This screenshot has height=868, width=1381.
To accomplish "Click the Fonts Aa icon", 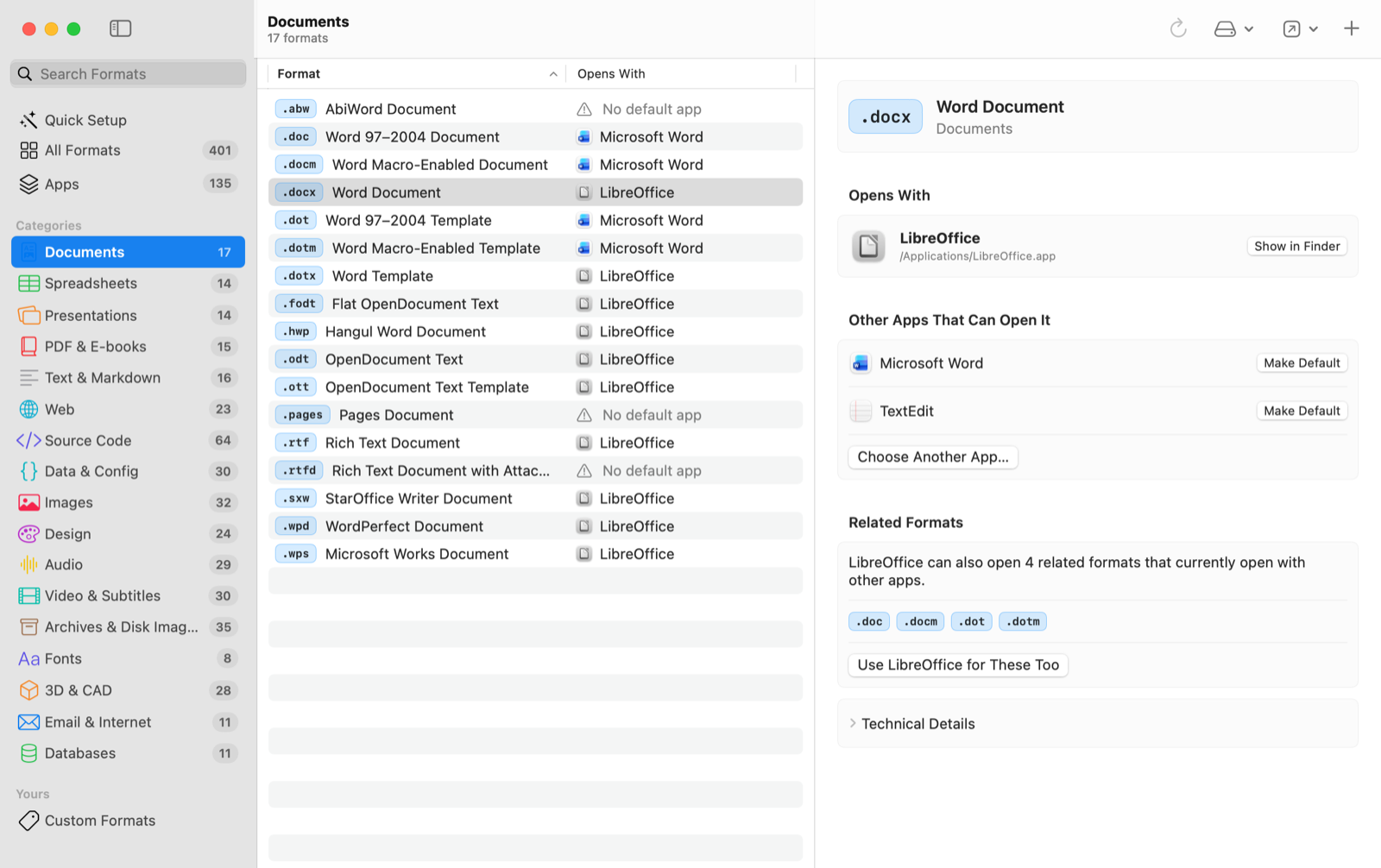I will point(28,658).
